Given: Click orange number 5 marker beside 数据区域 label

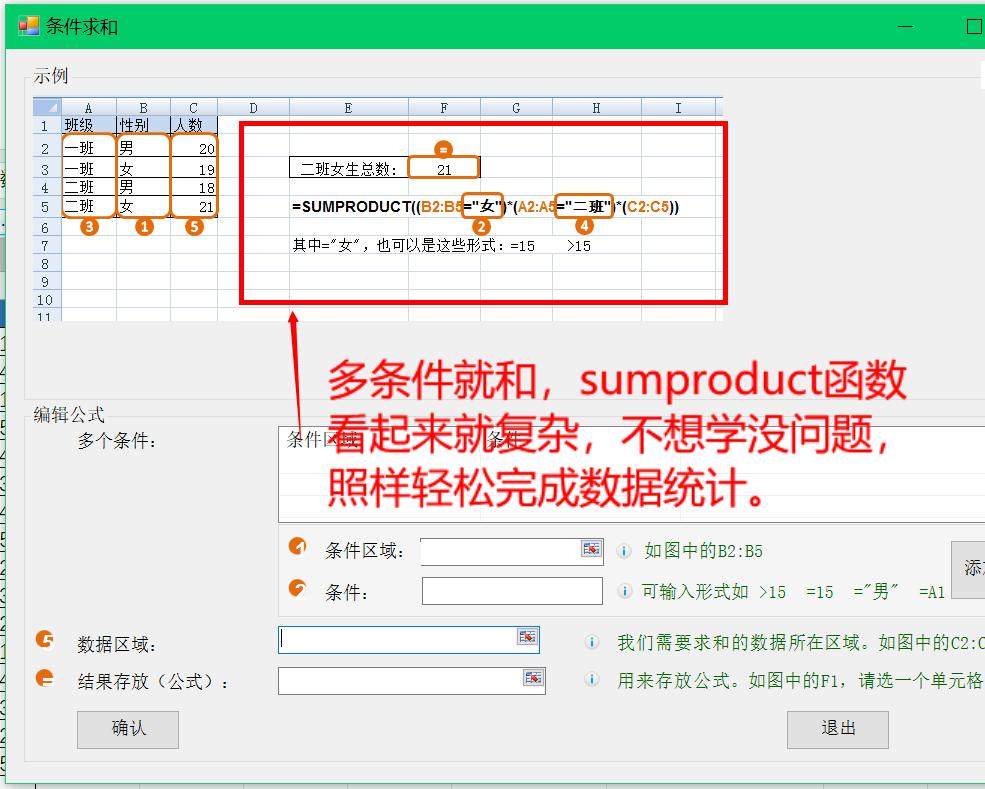Looking at the screenshot, I should [x=45, y=640].
